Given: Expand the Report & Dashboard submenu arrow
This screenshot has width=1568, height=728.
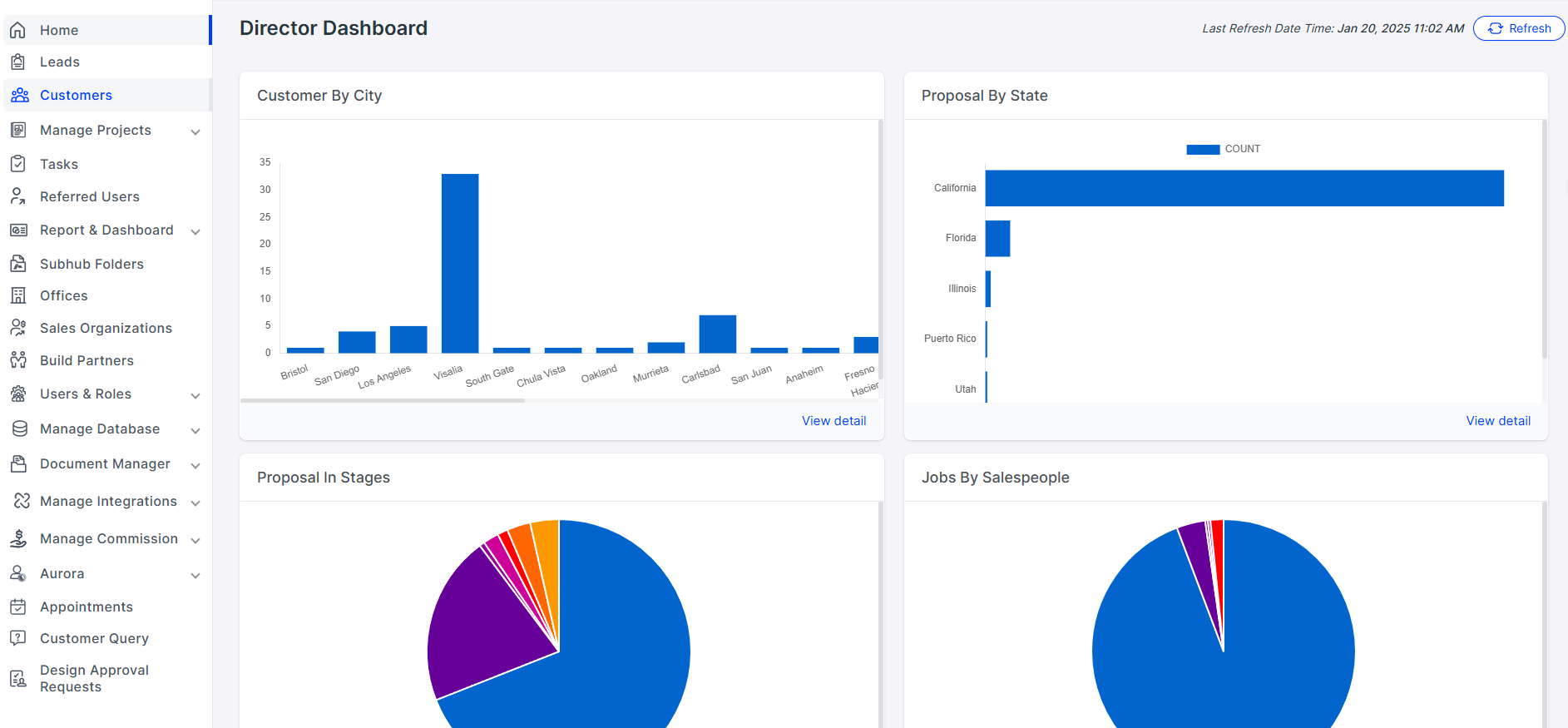Looking at the screenshot, I should [x=195, y=231].
